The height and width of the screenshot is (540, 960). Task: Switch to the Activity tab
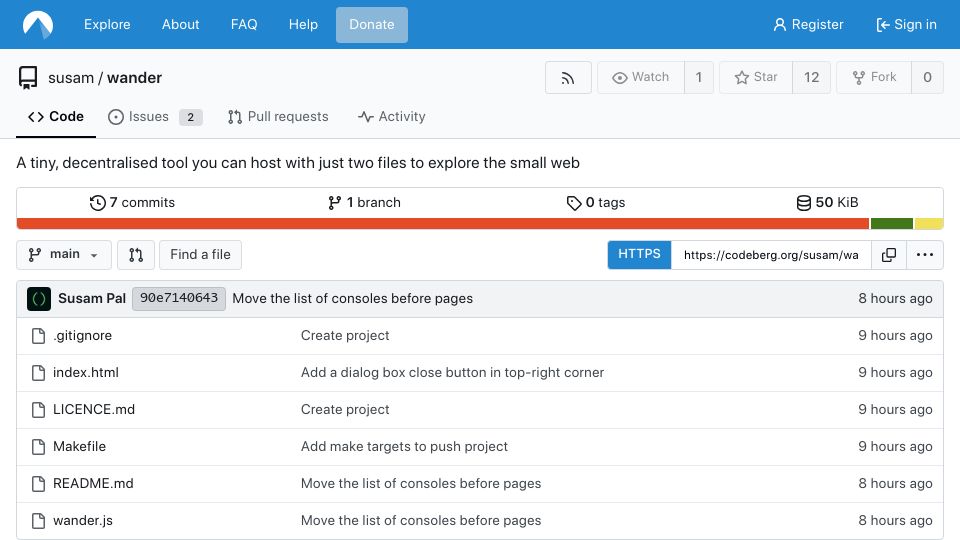point(392,116)
